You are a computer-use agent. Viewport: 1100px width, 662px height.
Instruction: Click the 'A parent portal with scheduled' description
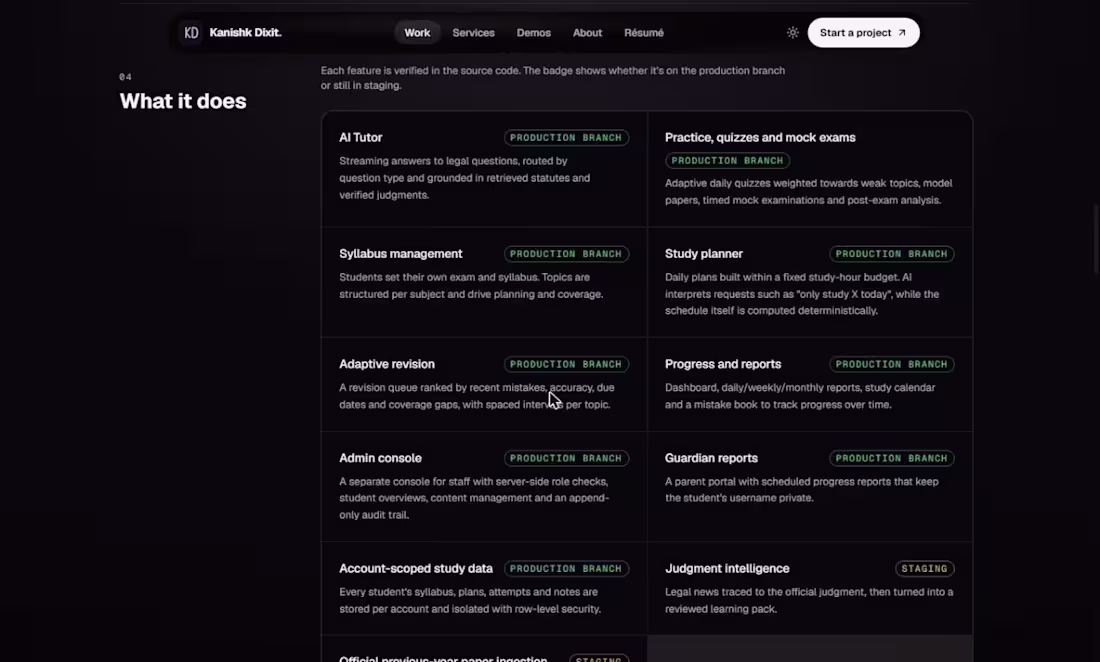click(801, 489)
